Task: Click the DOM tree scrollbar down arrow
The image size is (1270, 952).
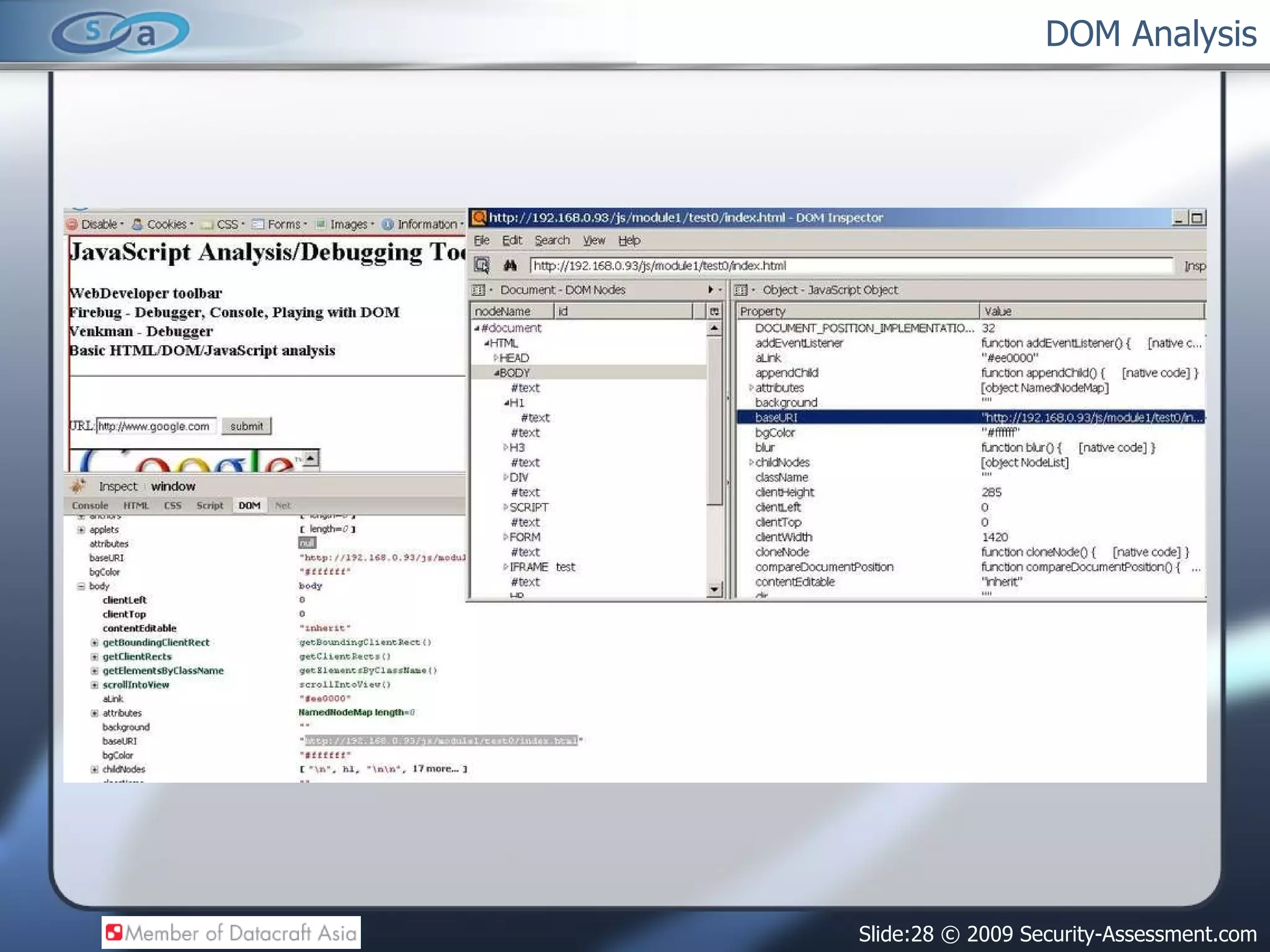Action: pyautogui.click(x=714, y=589)
